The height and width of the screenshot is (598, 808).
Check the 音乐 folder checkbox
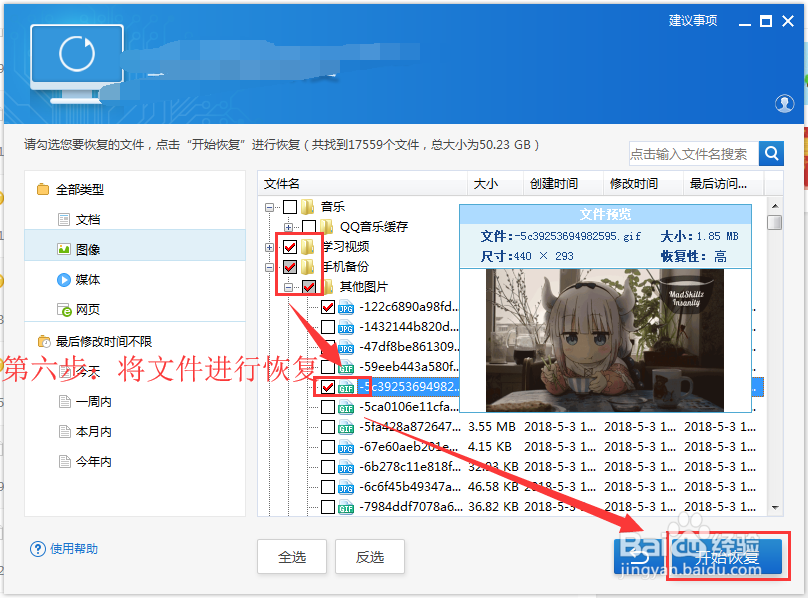(290, 207)
